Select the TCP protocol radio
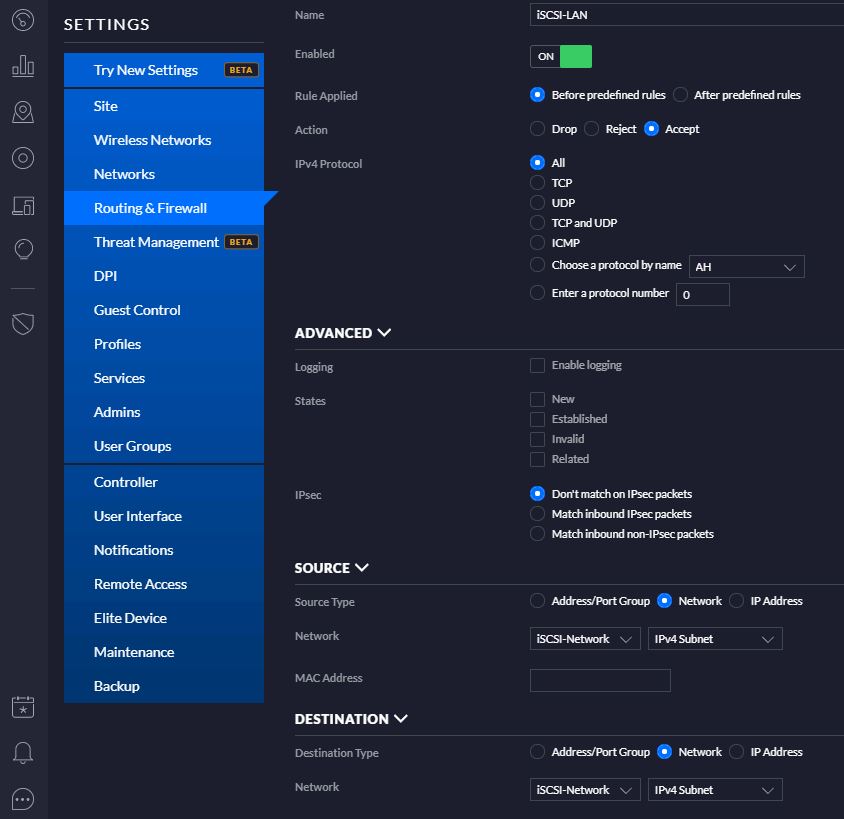 [x=537, y=183]
